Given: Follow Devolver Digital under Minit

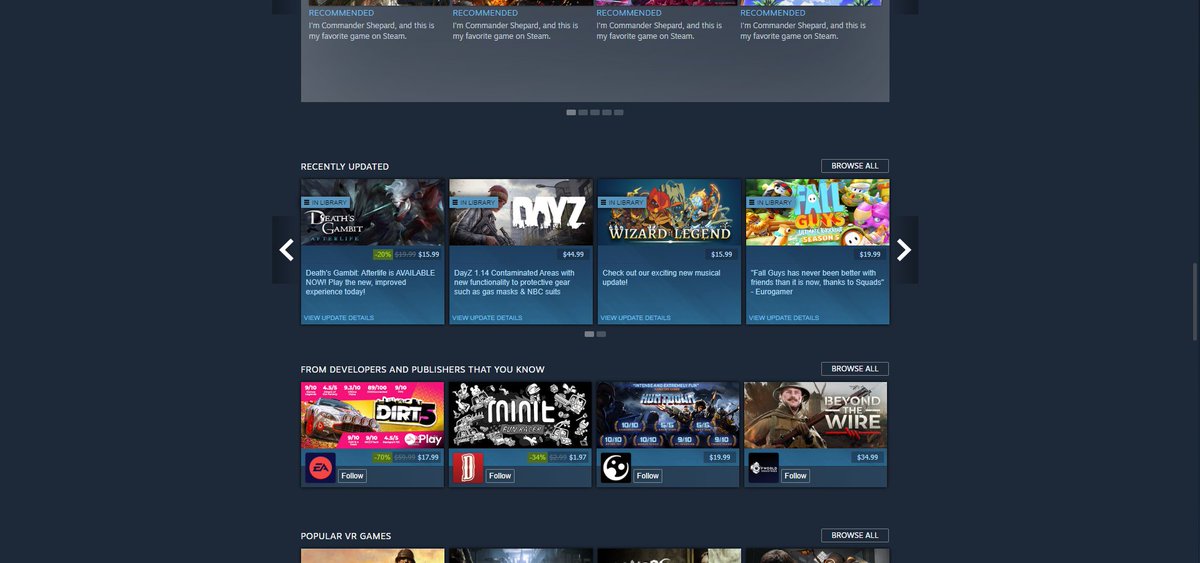Looking at the screenshot, I should tap(500, 476).
